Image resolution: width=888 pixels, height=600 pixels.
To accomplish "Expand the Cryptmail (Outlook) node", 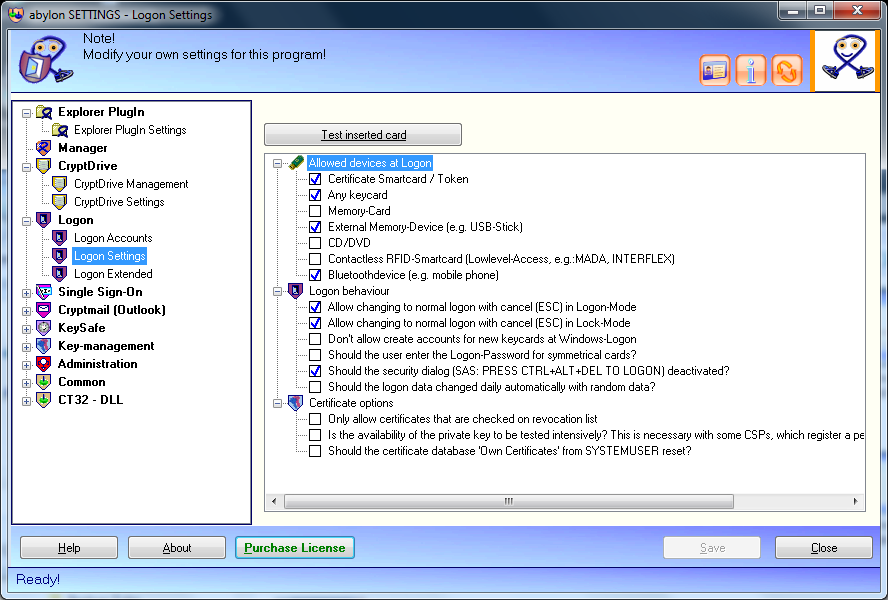I will pyautogui.click(x=26, y=311).
